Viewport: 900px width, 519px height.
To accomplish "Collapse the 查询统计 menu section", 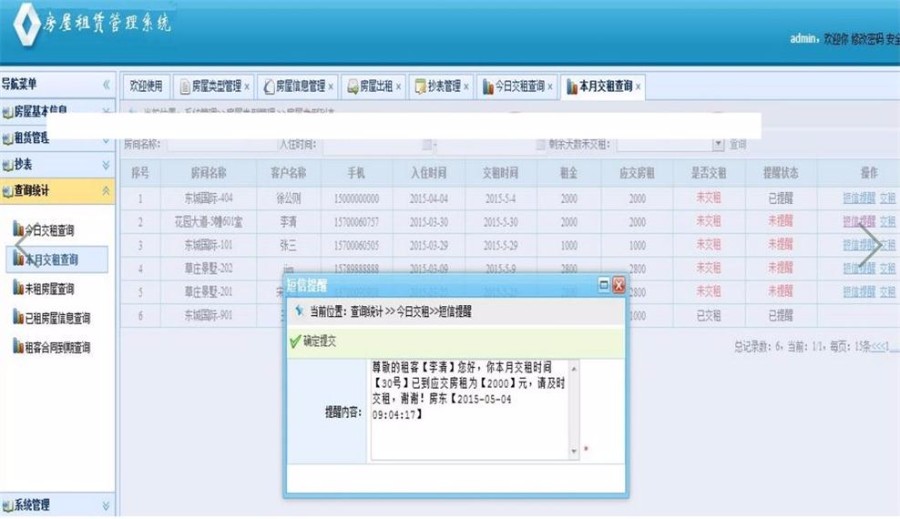I will (x=106, y=191).
